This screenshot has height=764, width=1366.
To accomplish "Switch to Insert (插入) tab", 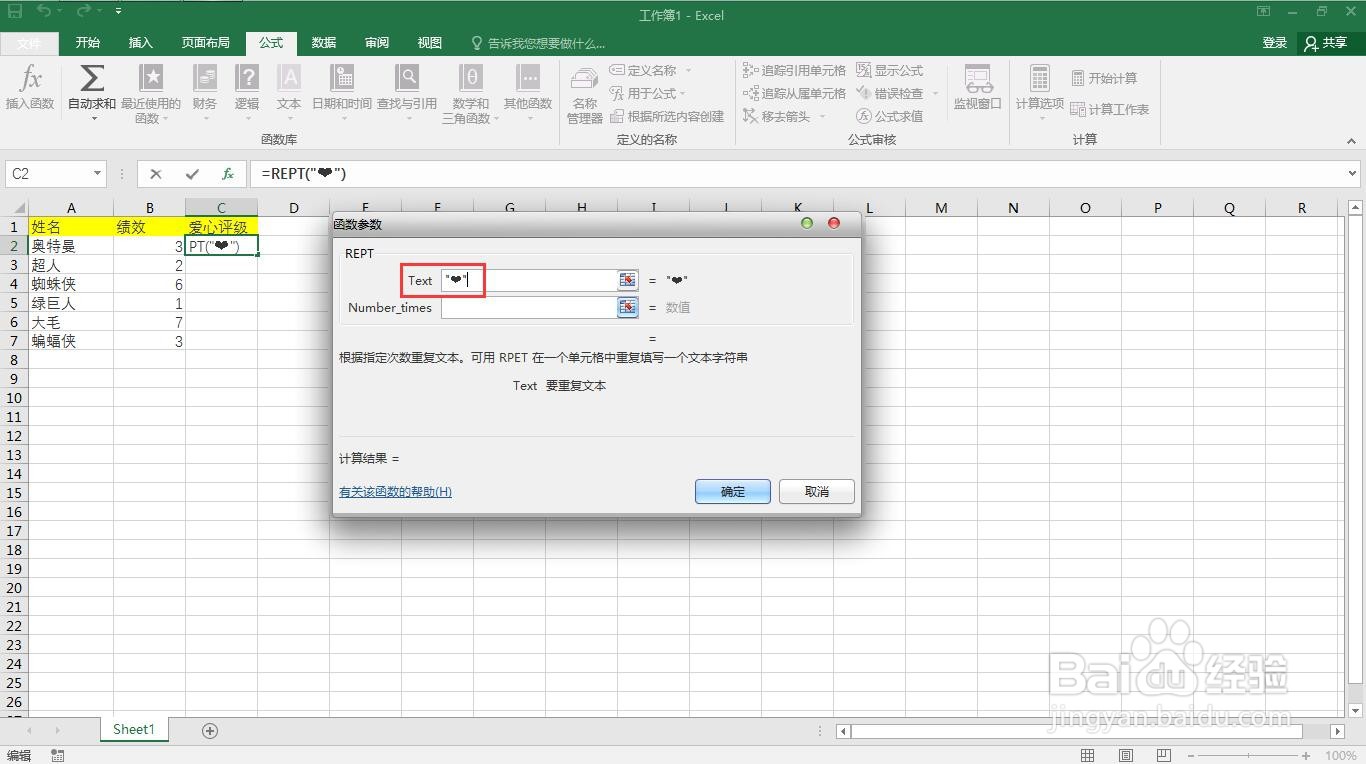I will coord(141,43).
